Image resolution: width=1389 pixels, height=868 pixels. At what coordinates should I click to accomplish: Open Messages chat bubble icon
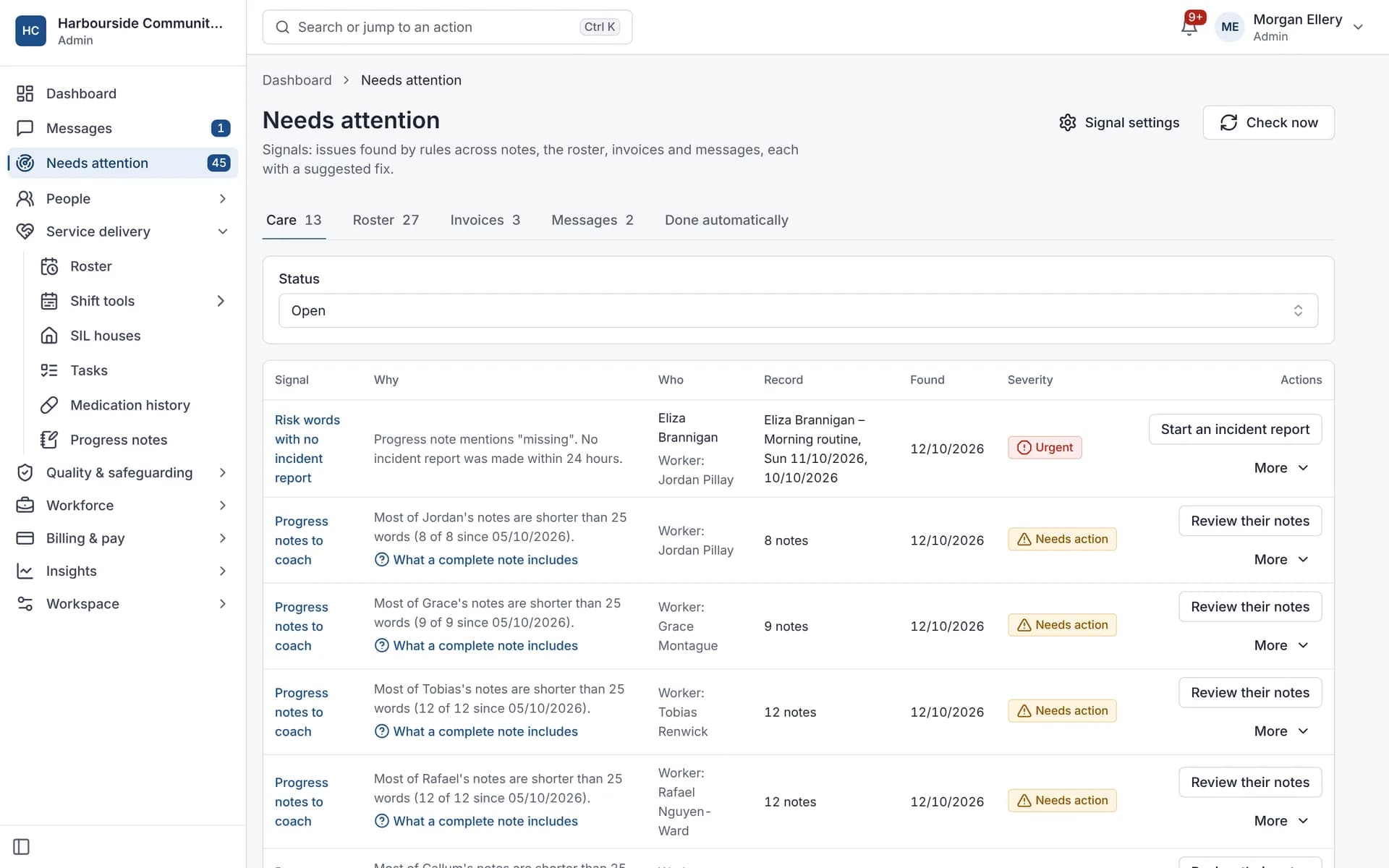25,128
